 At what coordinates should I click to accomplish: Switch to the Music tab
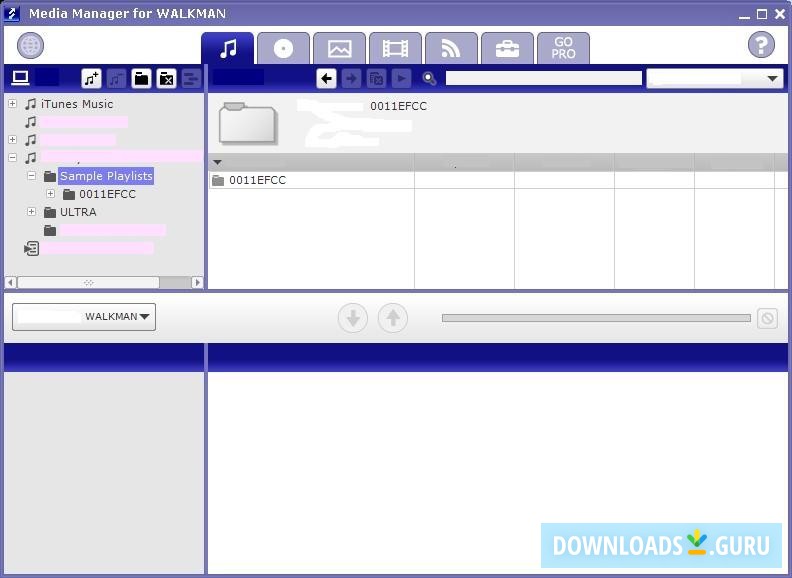pyautogui.click(x=228, y=49)
